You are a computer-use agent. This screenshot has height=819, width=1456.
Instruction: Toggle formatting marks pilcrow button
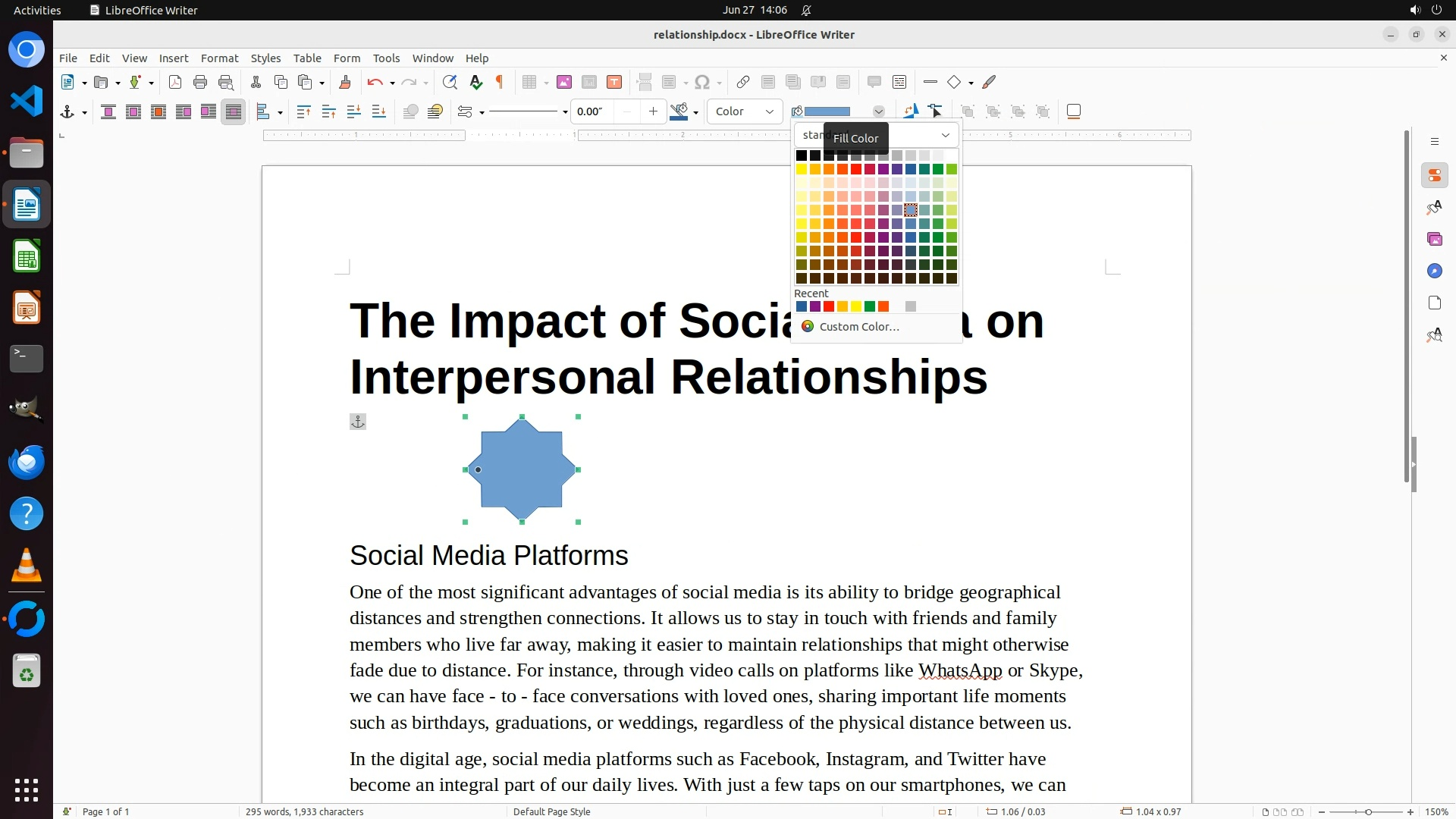click(x=500, y=82)
